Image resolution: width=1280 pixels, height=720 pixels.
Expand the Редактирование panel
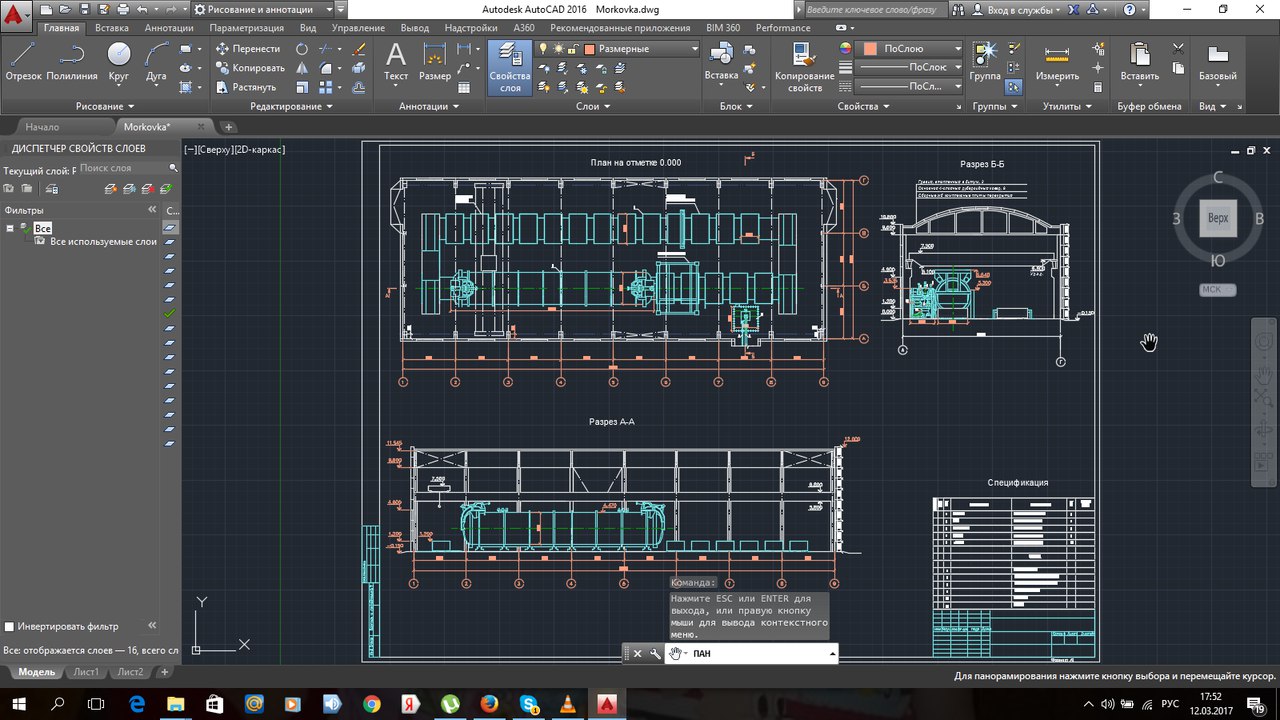(292, 106)
